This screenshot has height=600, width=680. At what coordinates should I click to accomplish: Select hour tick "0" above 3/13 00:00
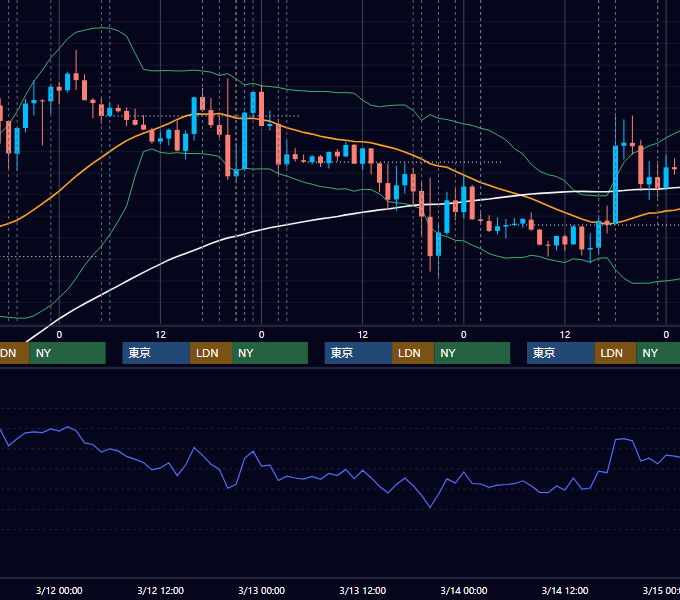point(262,335)
